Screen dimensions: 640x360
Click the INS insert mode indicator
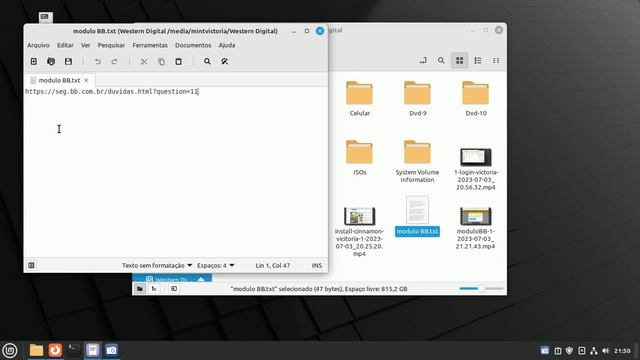(317, 265)
